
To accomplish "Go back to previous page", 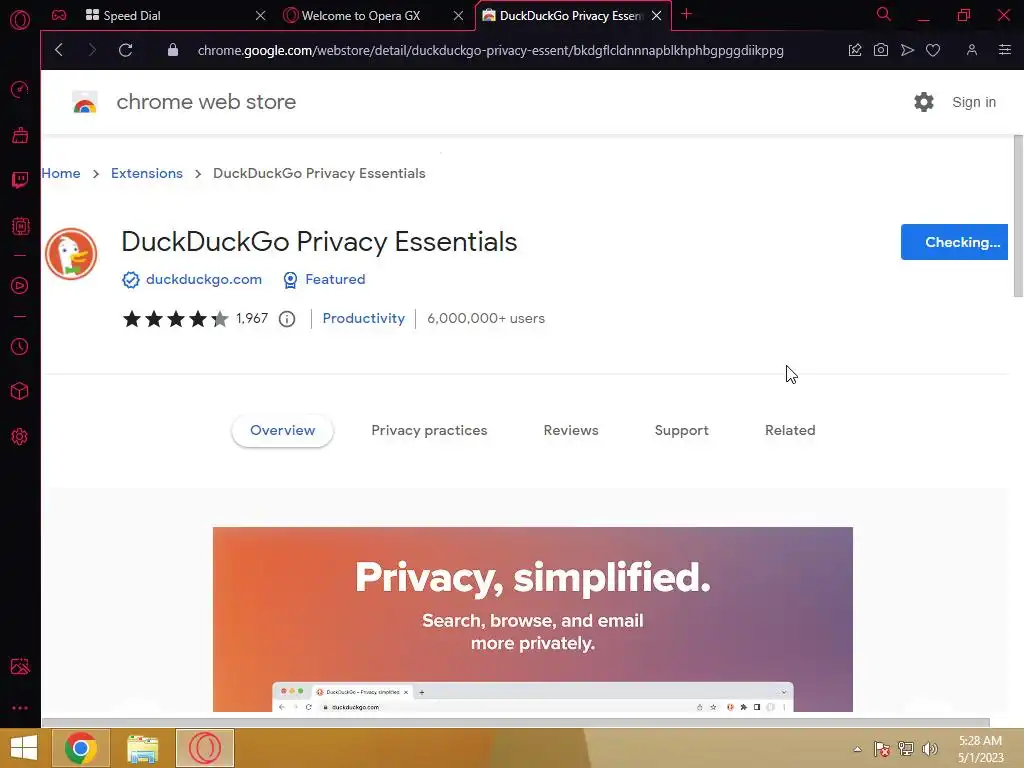I will point(59,50).
